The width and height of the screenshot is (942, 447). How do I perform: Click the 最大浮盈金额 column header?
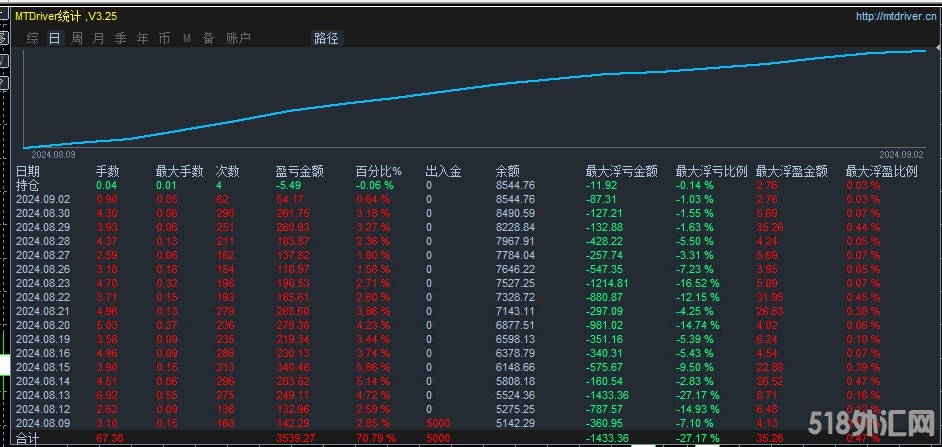click(792, 172)
